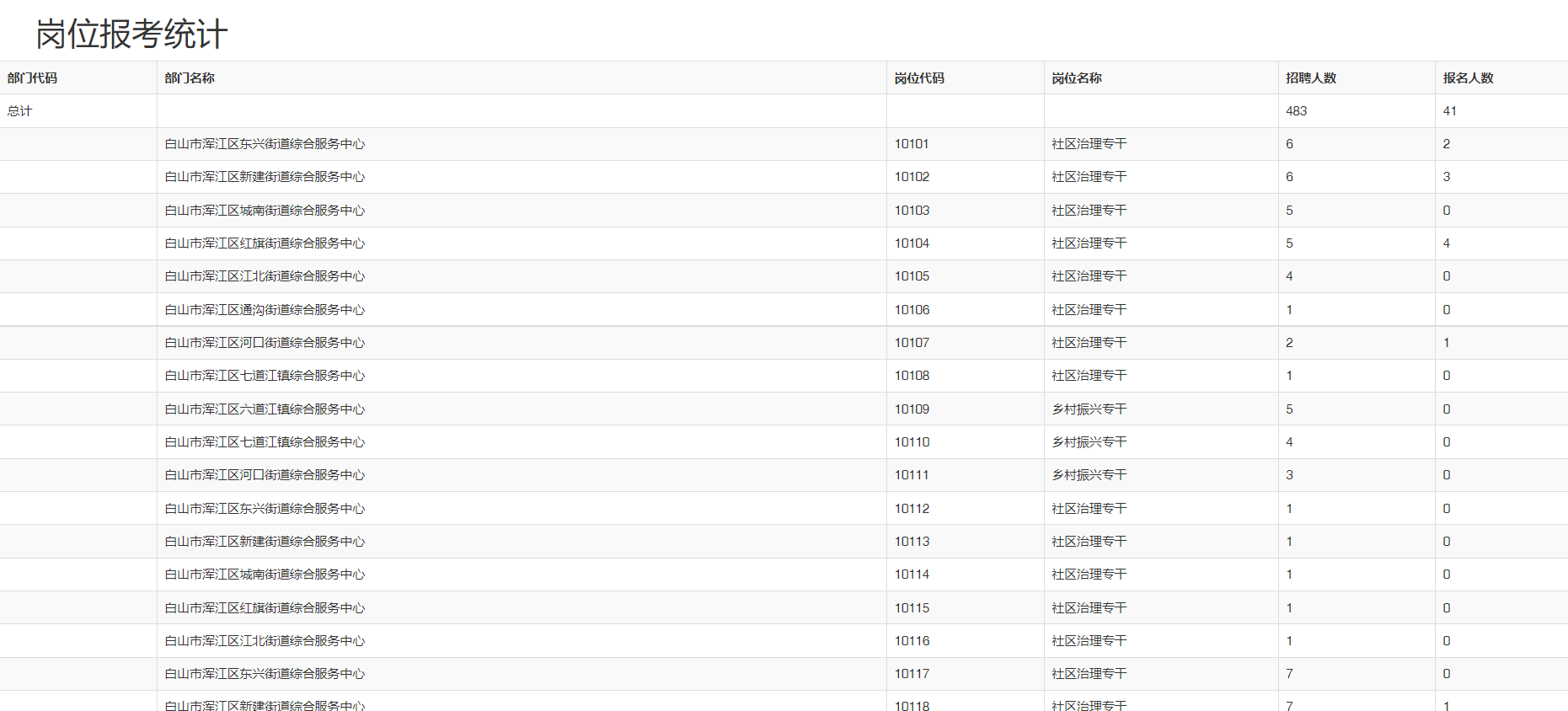The height and width of the screenshot is (711, 1568).
Task: Click the 总计 row label
Action: coord(19,111)
